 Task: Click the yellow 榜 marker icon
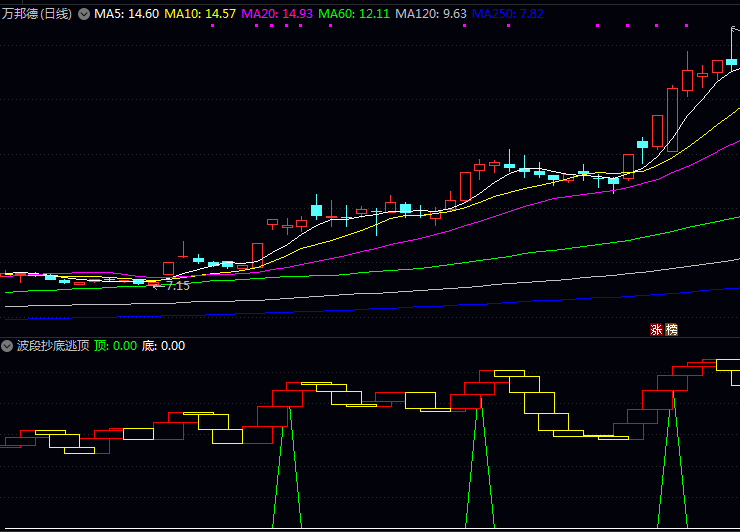coord(671,329)
